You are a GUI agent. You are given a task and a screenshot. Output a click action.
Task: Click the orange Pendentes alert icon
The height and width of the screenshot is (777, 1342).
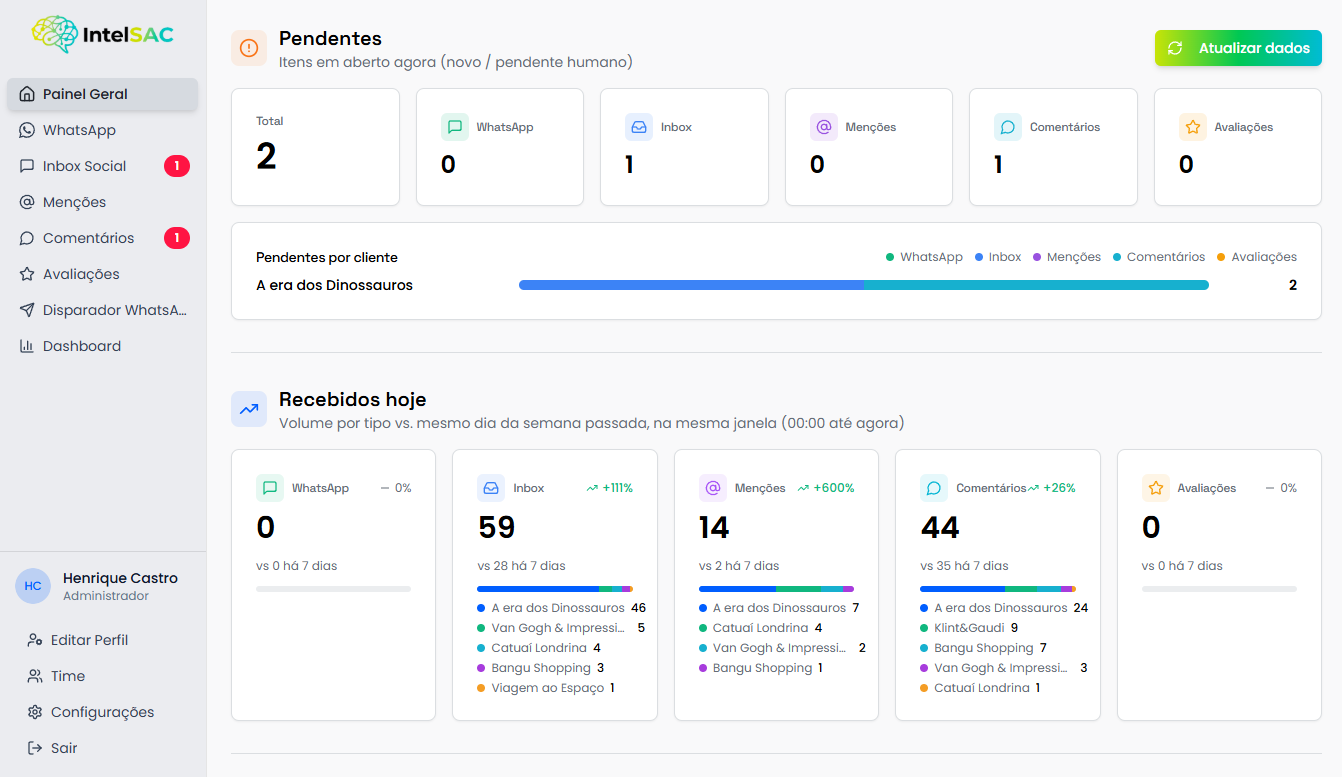tap(249, 48)
